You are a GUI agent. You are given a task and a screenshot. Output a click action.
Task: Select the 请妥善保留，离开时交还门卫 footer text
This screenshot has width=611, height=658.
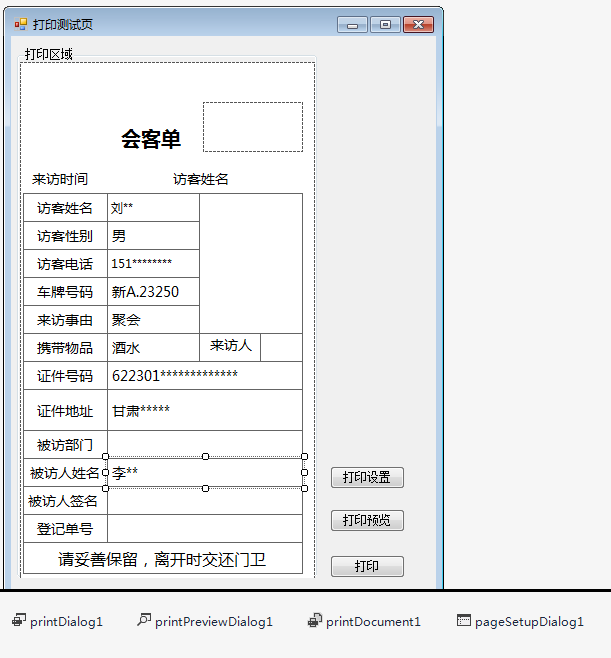pos(162,559)
